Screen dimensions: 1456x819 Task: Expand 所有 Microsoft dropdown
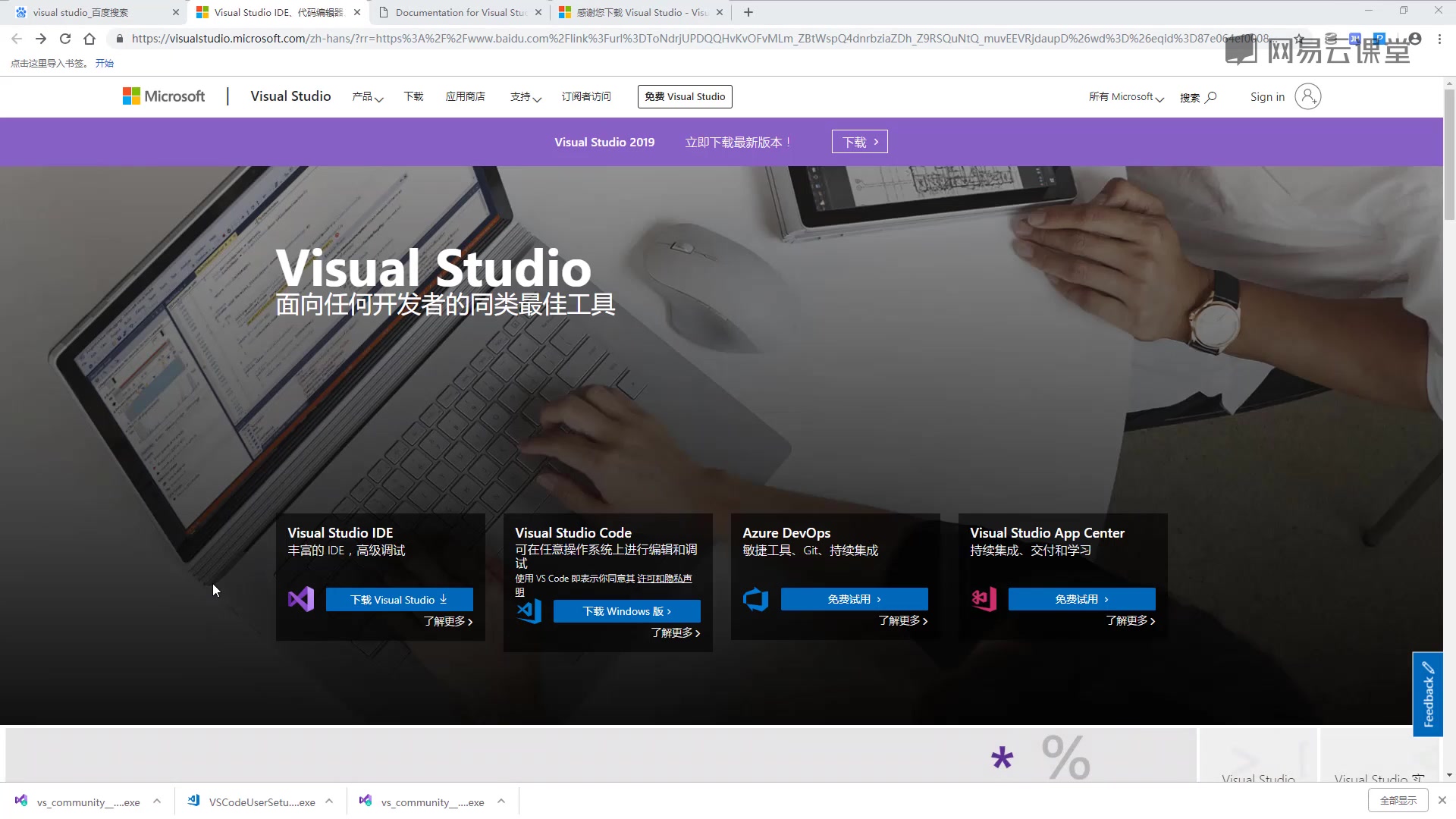coord(1126,97)
